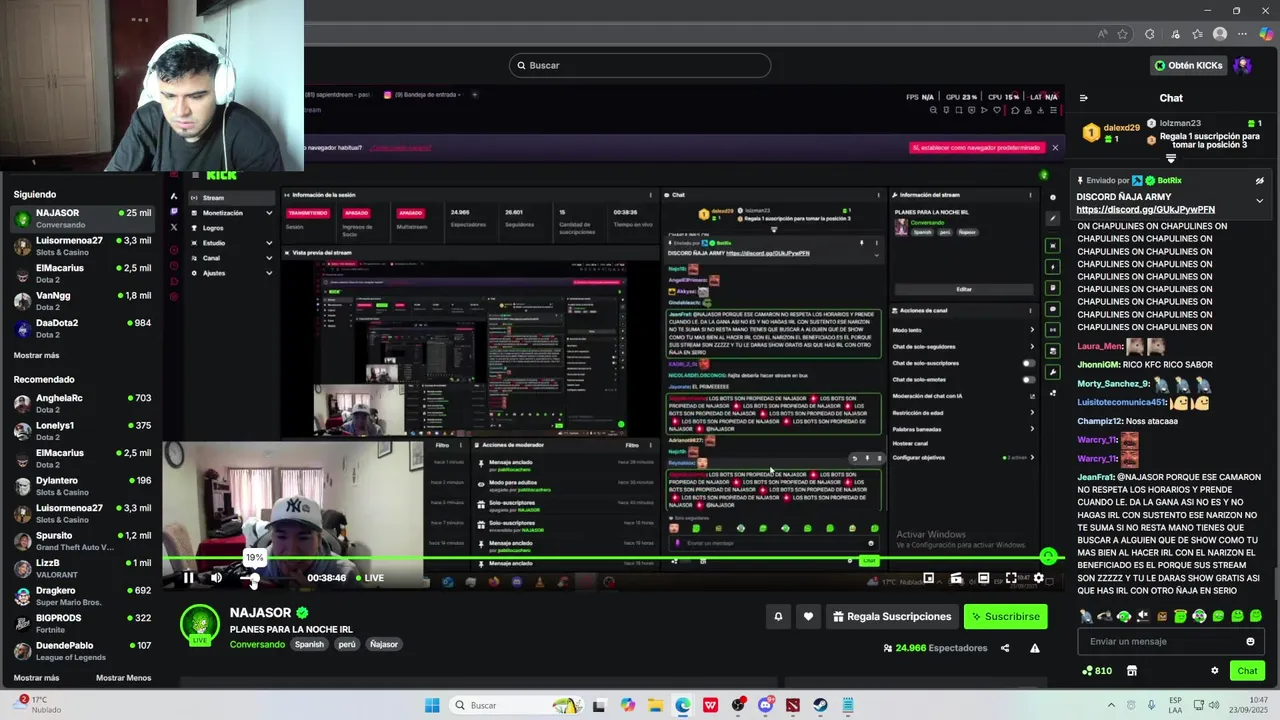Open browser extensions puzzle icon

[1150, 34]
